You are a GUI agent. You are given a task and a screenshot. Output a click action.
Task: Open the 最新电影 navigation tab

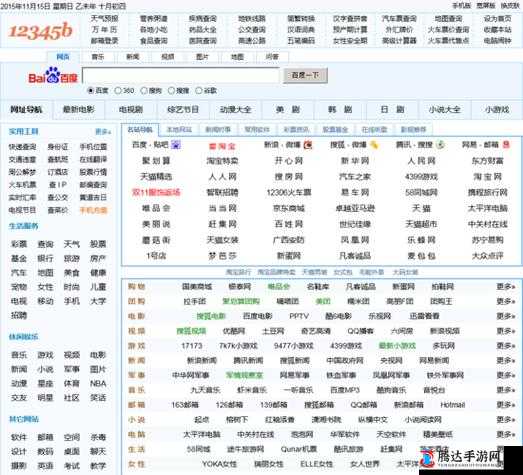click(x=79, y=109)
